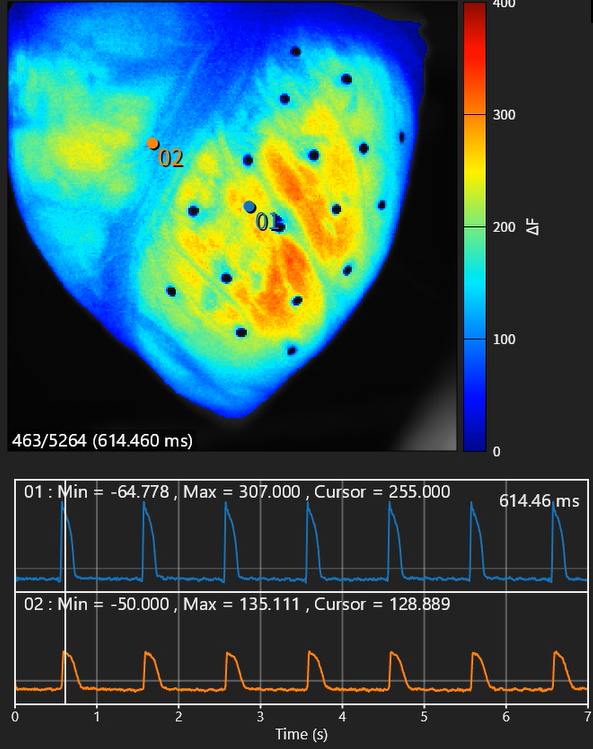Click the white cursor line in orange trace
Screen dimensions: 593x749
[65, 647]
